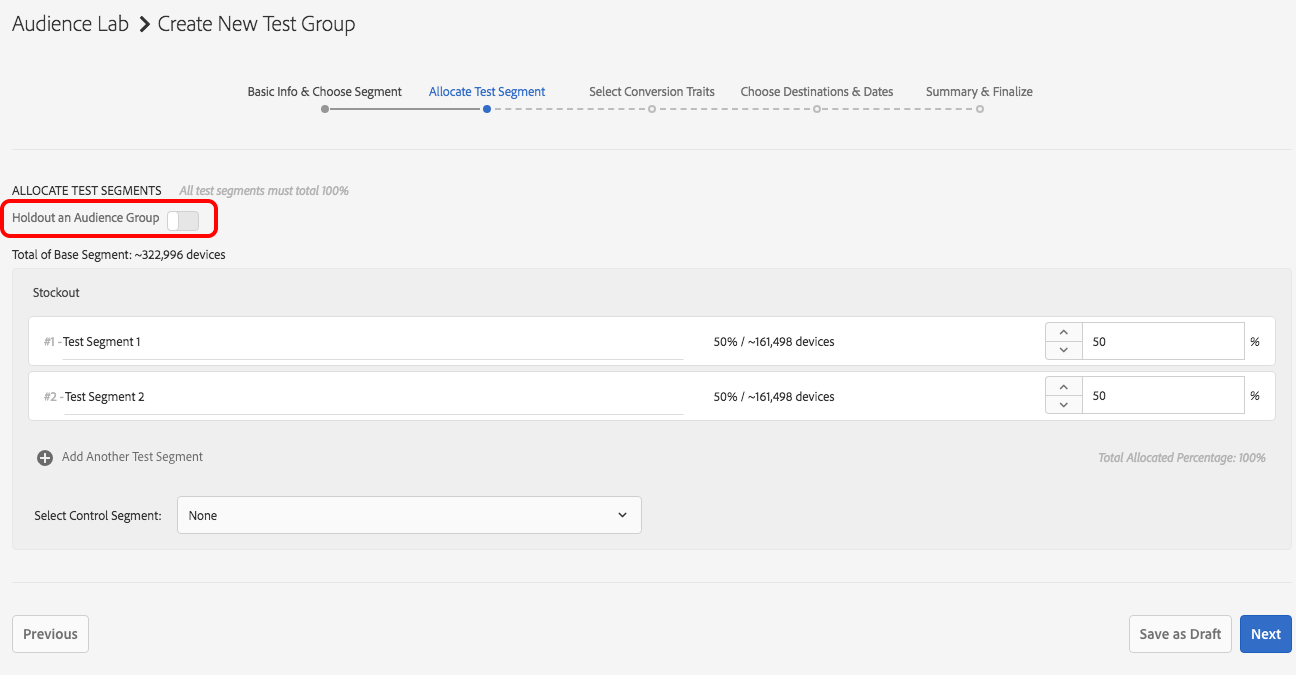Jump to Choose Destinations & Dates step

[816, 92]
